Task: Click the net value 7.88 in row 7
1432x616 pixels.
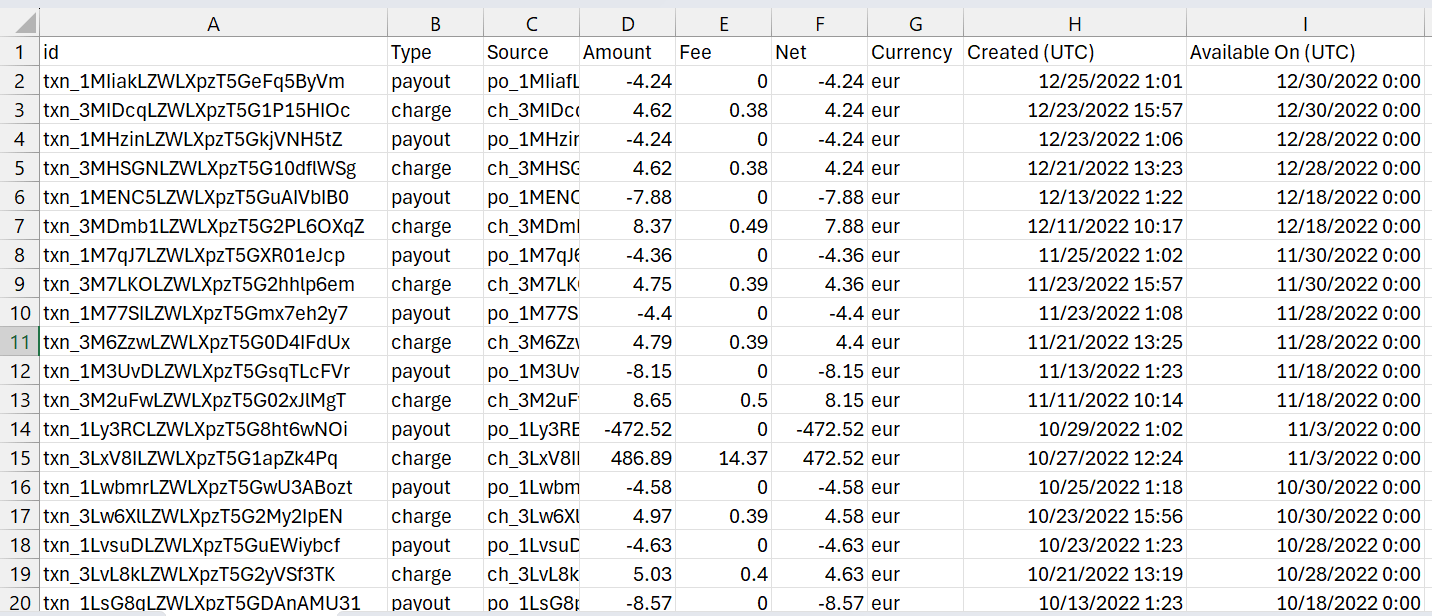Action: pos(819,226)
